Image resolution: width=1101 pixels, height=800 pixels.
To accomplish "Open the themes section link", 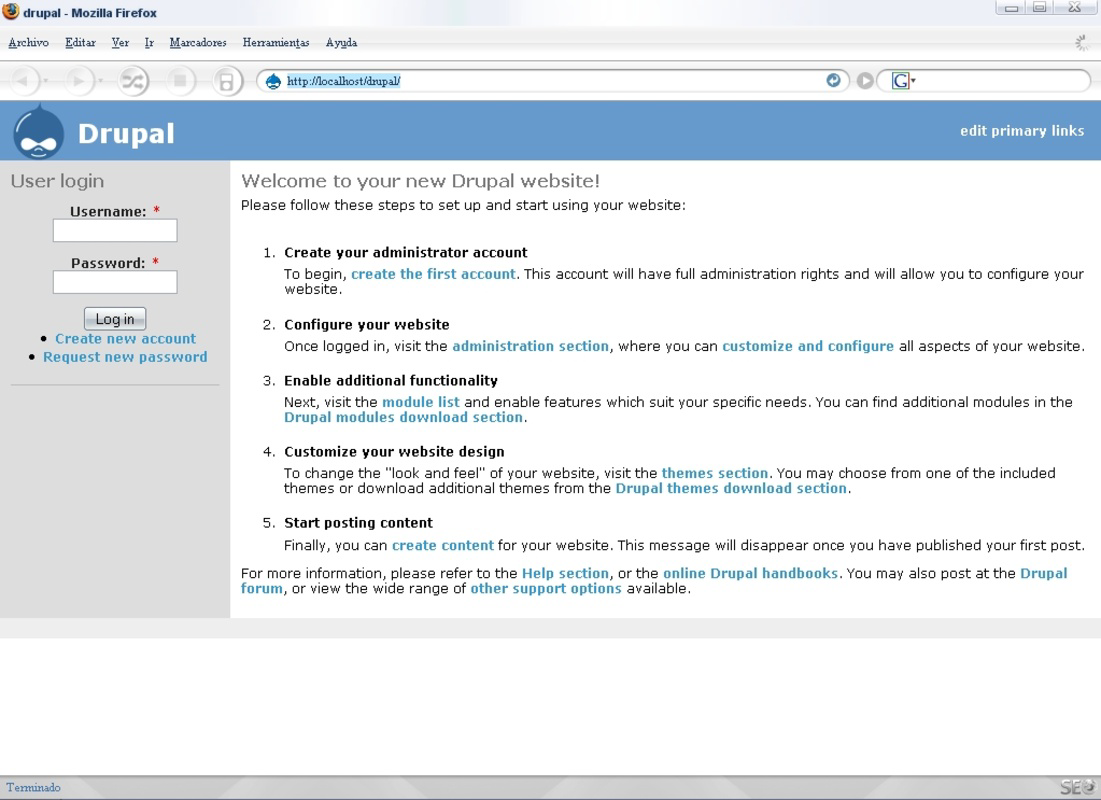I will tap(715, 473).
